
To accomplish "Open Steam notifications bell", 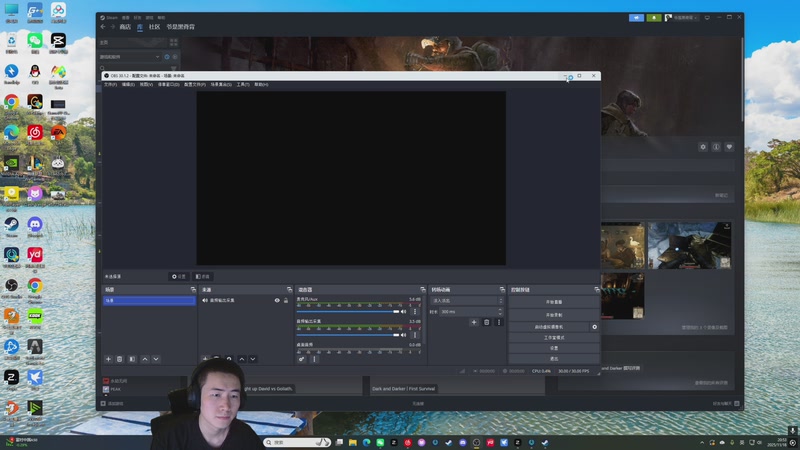I will click(654, 18).
